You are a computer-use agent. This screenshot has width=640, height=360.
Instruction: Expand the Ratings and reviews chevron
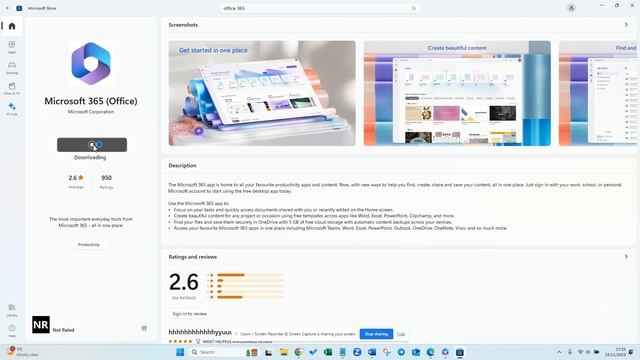[626, 257]
